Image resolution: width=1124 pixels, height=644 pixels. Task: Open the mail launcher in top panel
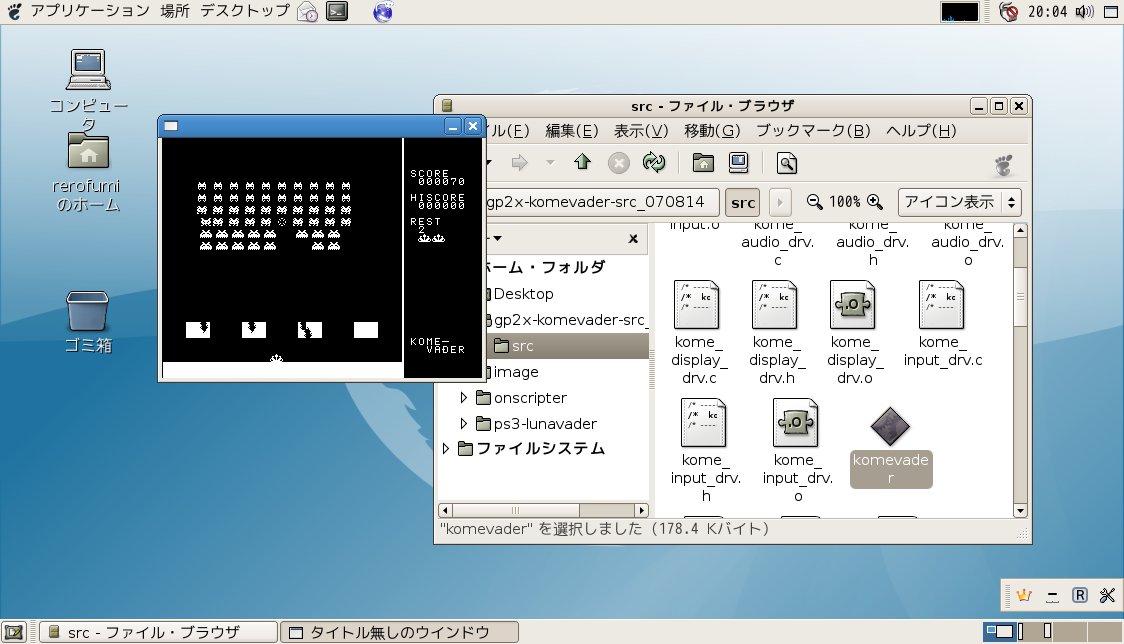308,11
